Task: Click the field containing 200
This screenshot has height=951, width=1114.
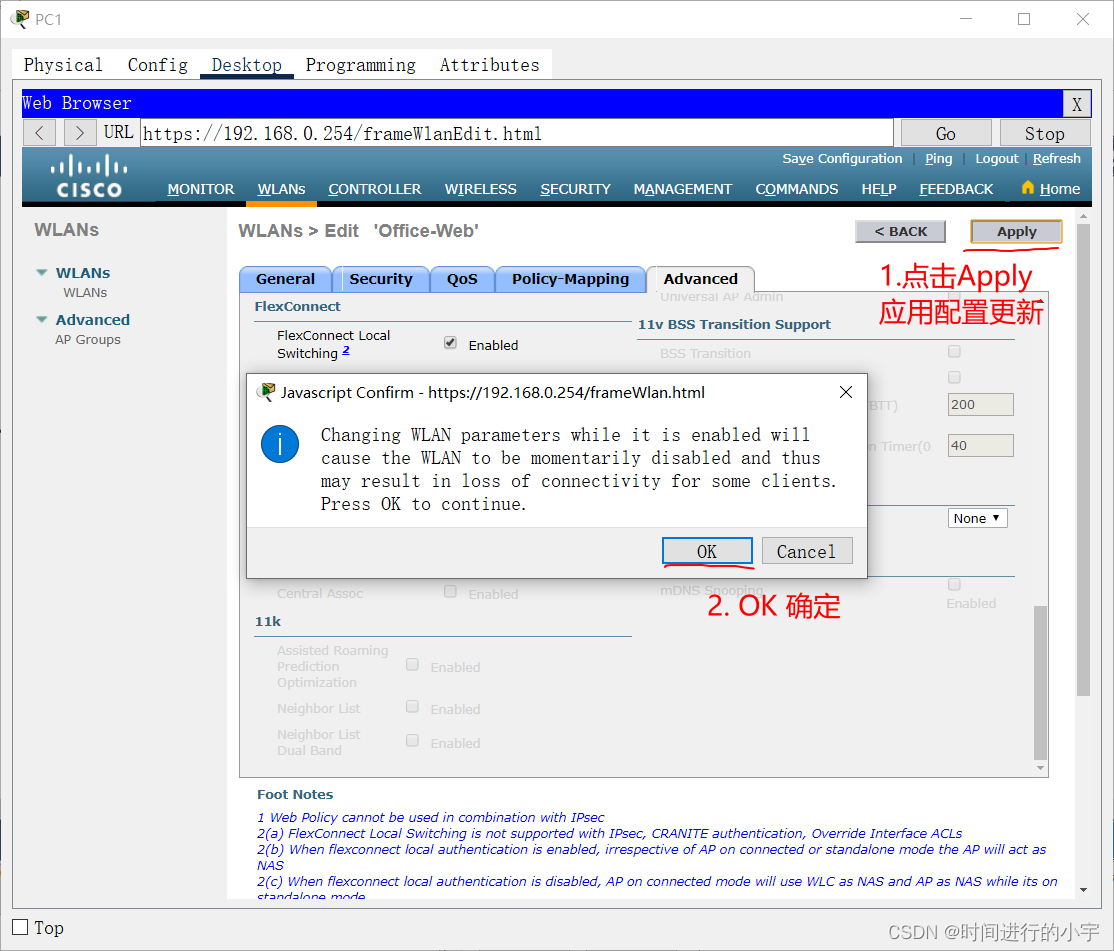Action: (980, 405)
